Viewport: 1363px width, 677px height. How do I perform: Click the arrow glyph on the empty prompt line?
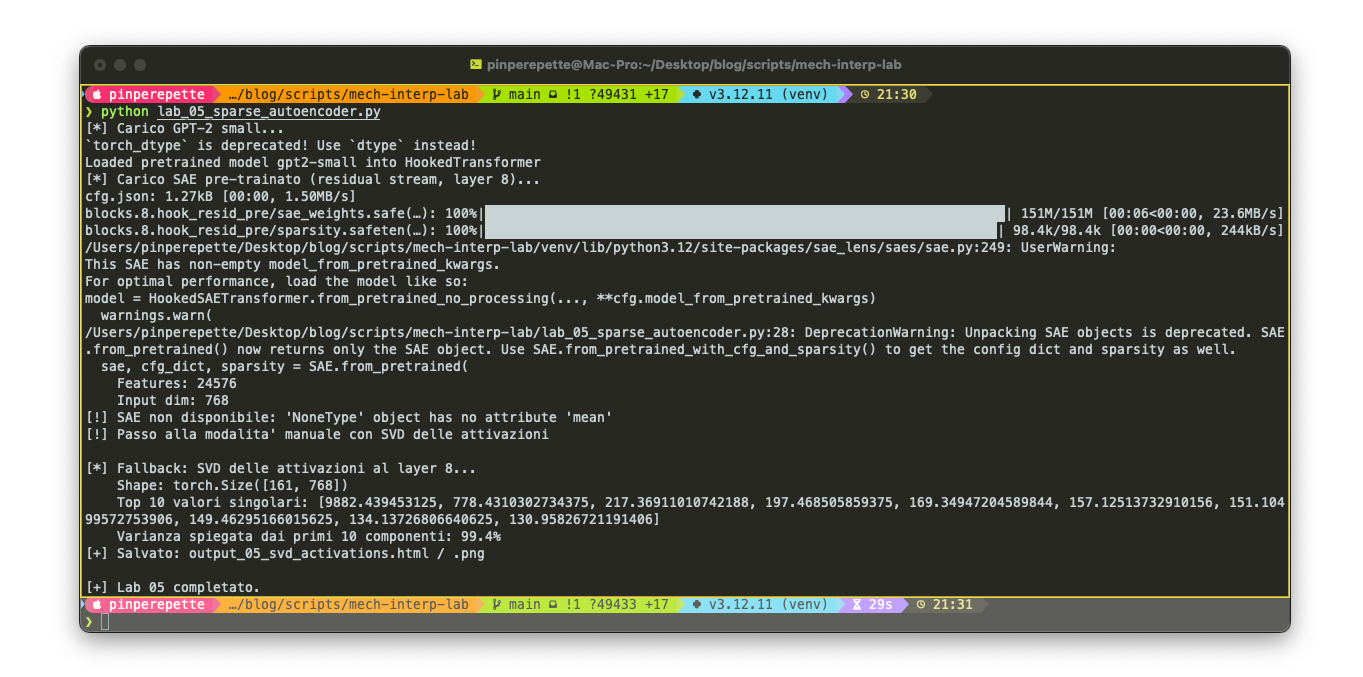(x=88, y=620)
